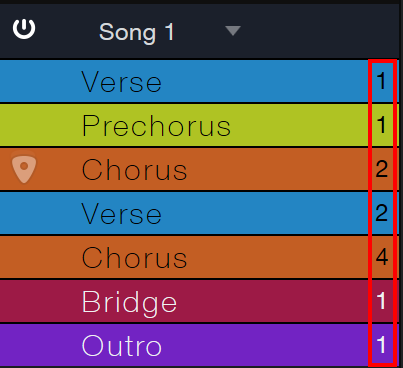Select the Chorus section with repeat count 2
The height and width of the screenshot is (368, 403).
(199, 169)
